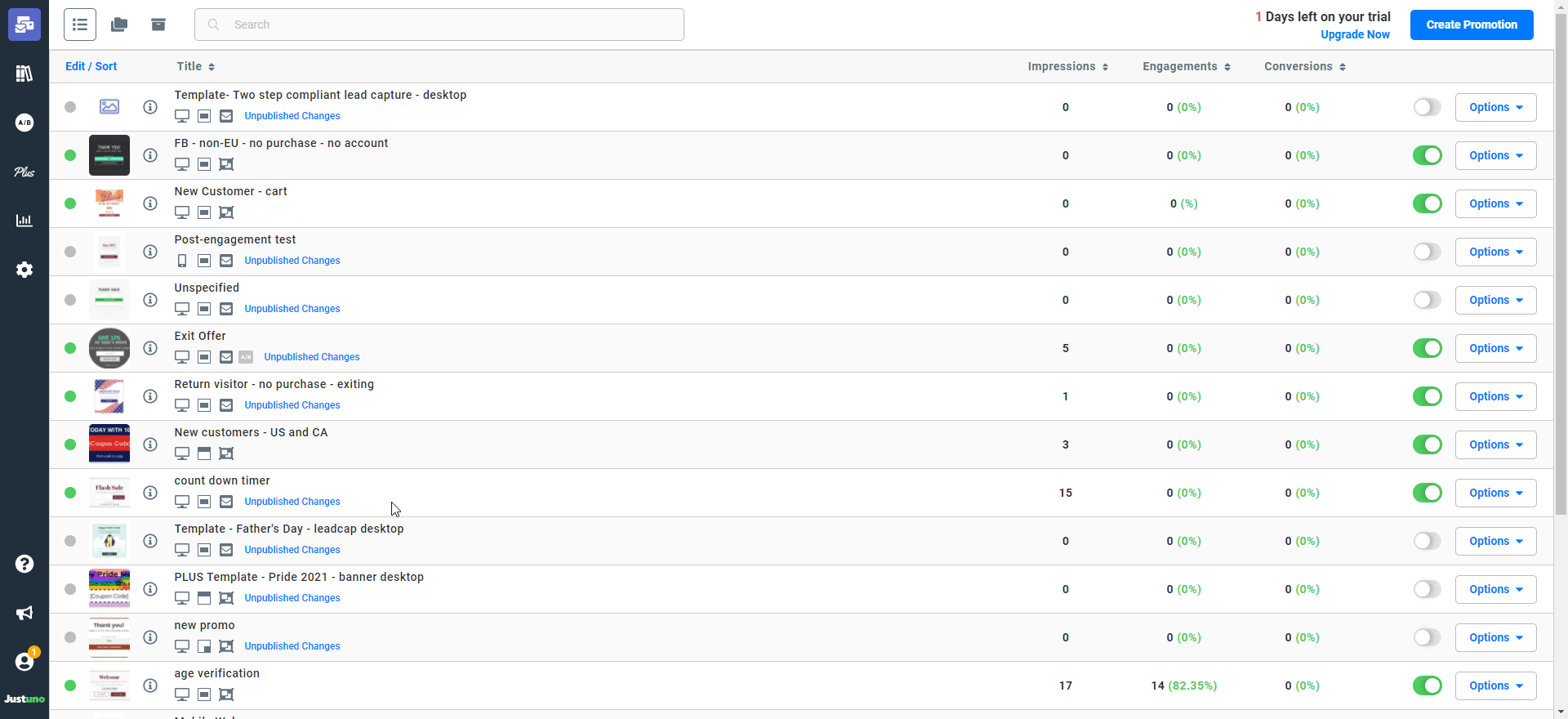Viewport: 1568px width, 719px height.
Task: Open the library books sidebar icon
Action: tap(24, 74)
